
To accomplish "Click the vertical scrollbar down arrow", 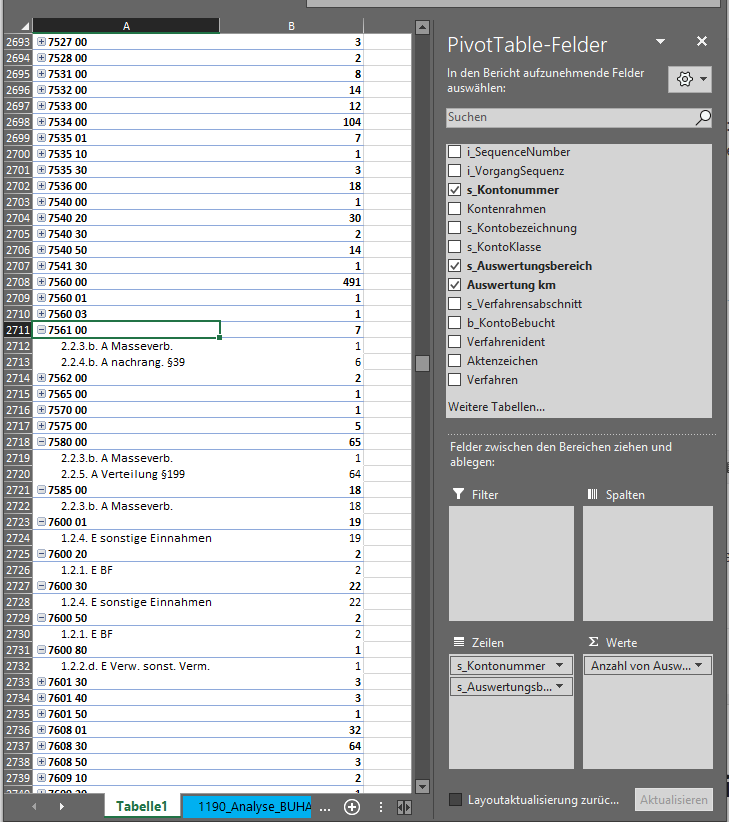I will tap(422, 786).
